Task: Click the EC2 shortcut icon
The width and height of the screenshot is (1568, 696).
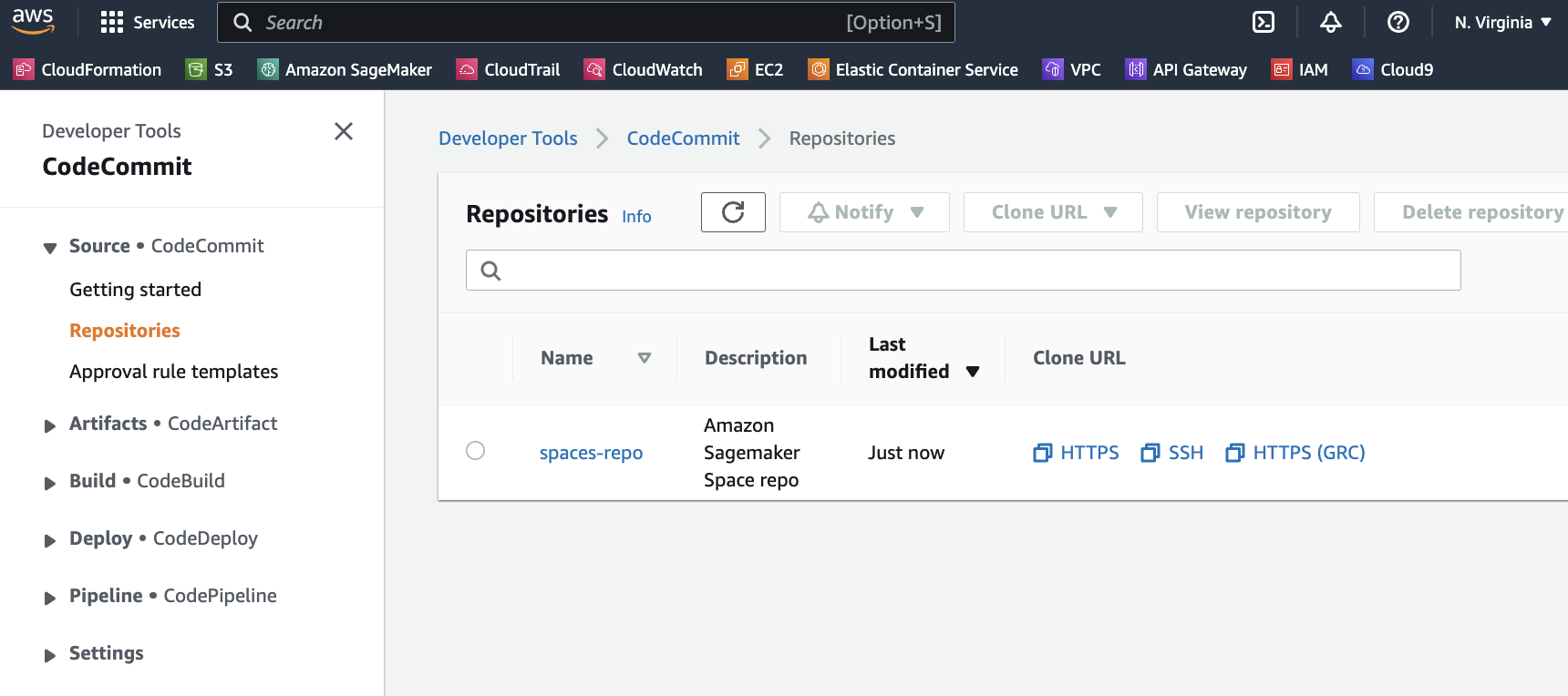Action: pos(738,69)
